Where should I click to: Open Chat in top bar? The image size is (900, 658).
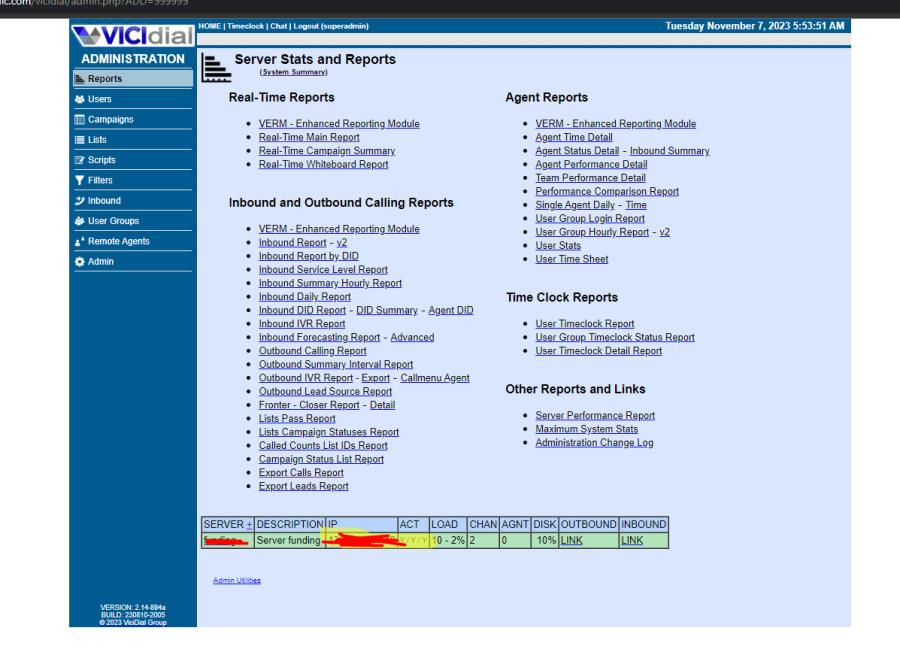(278, 26)
